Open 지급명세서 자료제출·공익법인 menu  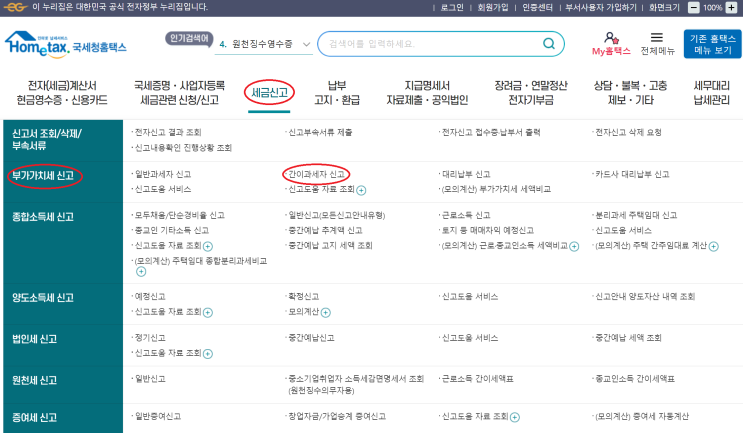coord(427,93)
